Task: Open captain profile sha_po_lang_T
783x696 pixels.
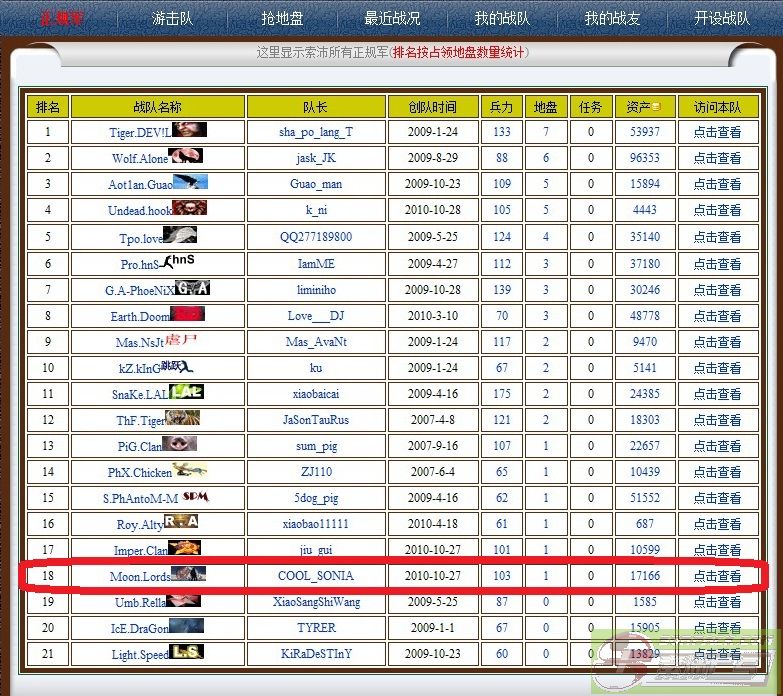Action: click(x=316, y=132)
